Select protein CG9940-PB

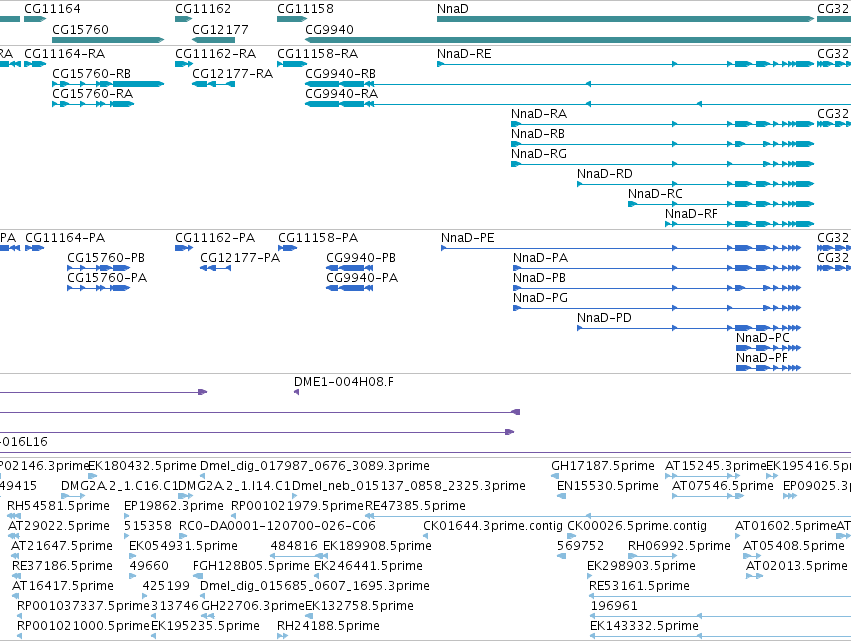[x=361, y=258]
